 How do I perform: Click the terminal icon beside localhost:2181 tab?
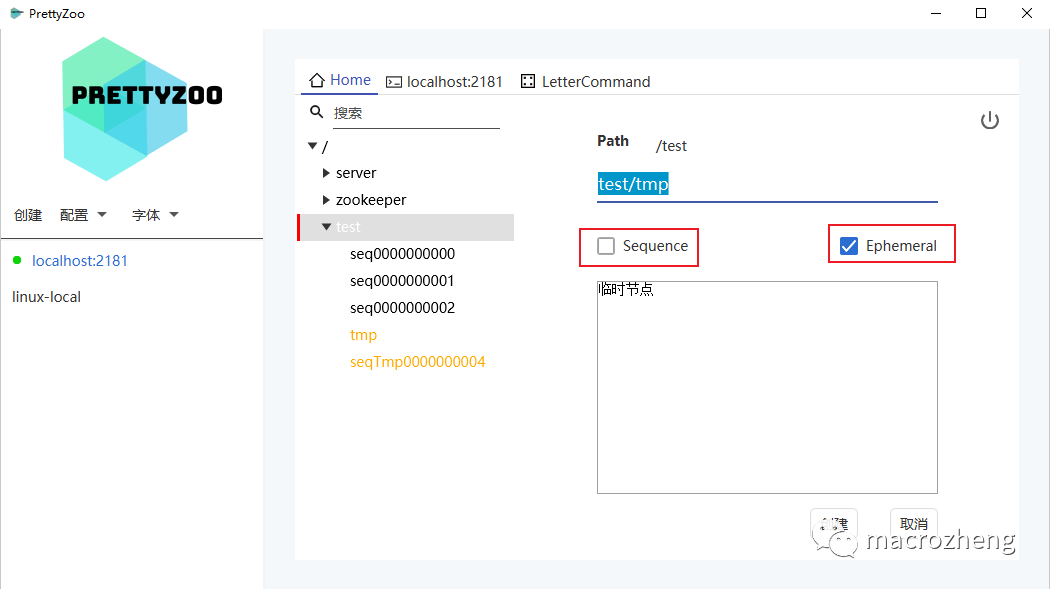394,82
